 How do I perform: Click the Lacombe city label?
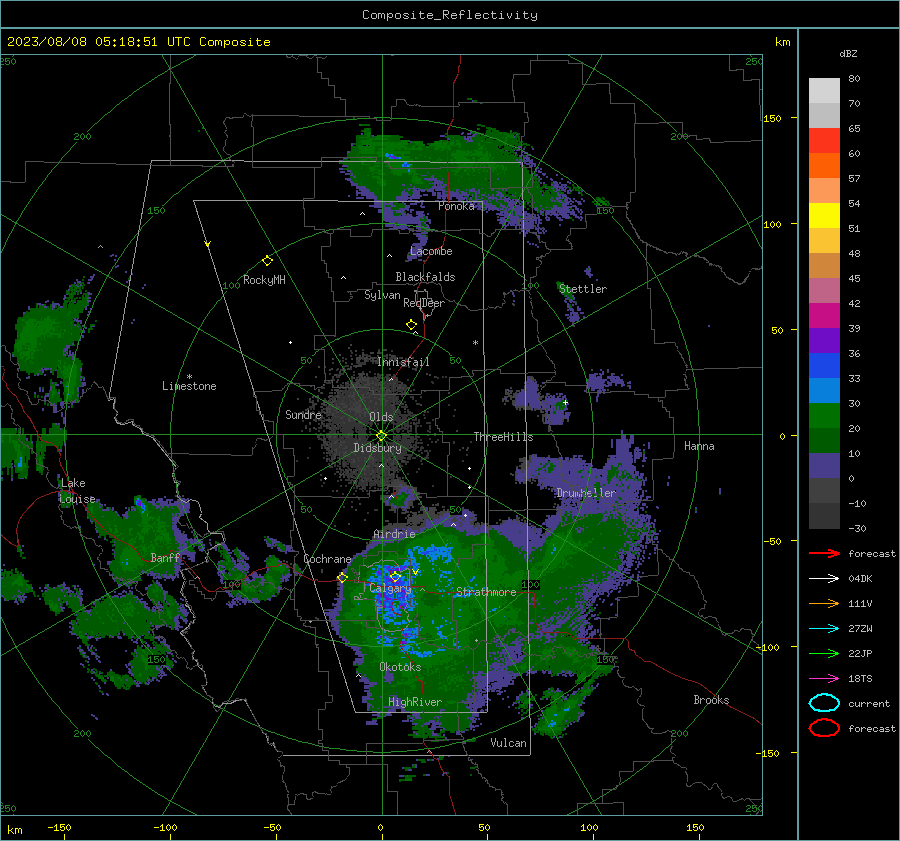pos(431,251)
